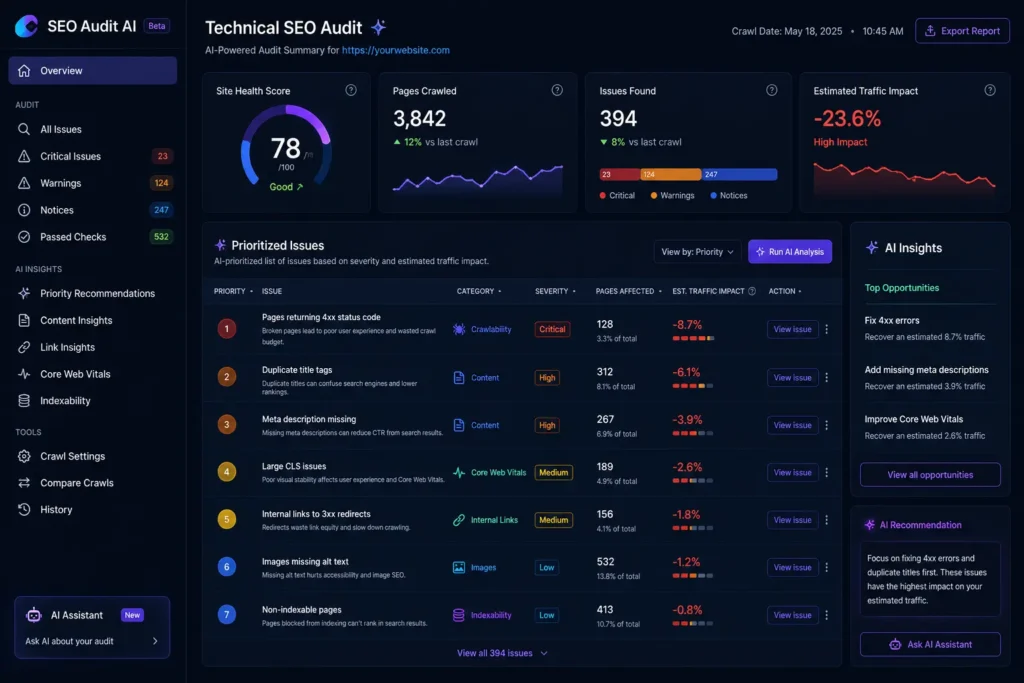This screenshot has height=683, width=1024.
Task: Click the red Critical segment of issues bar
Action: pyautogui.click(x=620, y=174)
